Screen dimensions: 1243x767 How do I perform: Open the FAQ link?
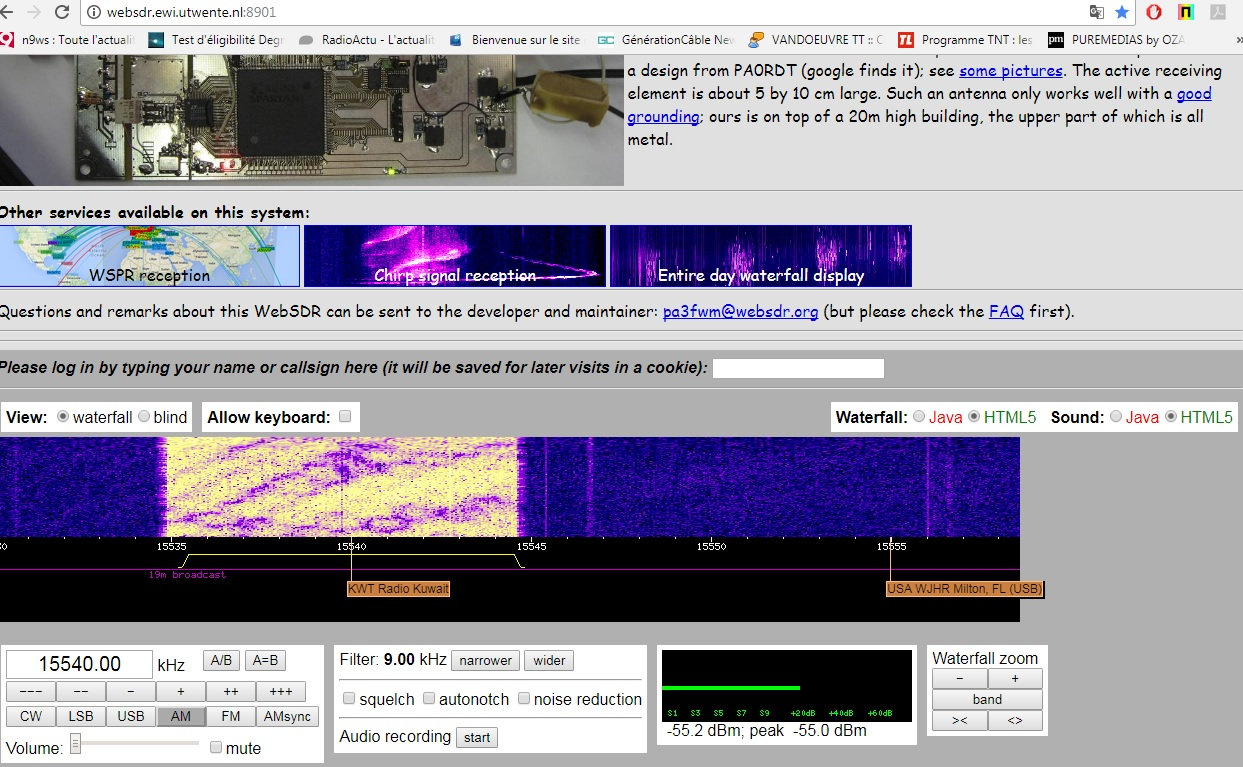point(1006,311)
